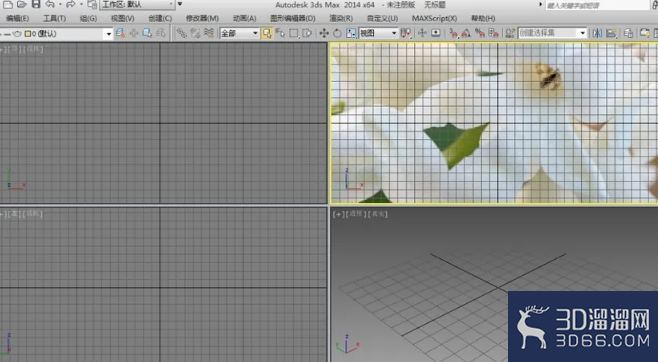Screen dimensions: 658x362
Task: Select the Unlink Selection tool
Action: 195,33
